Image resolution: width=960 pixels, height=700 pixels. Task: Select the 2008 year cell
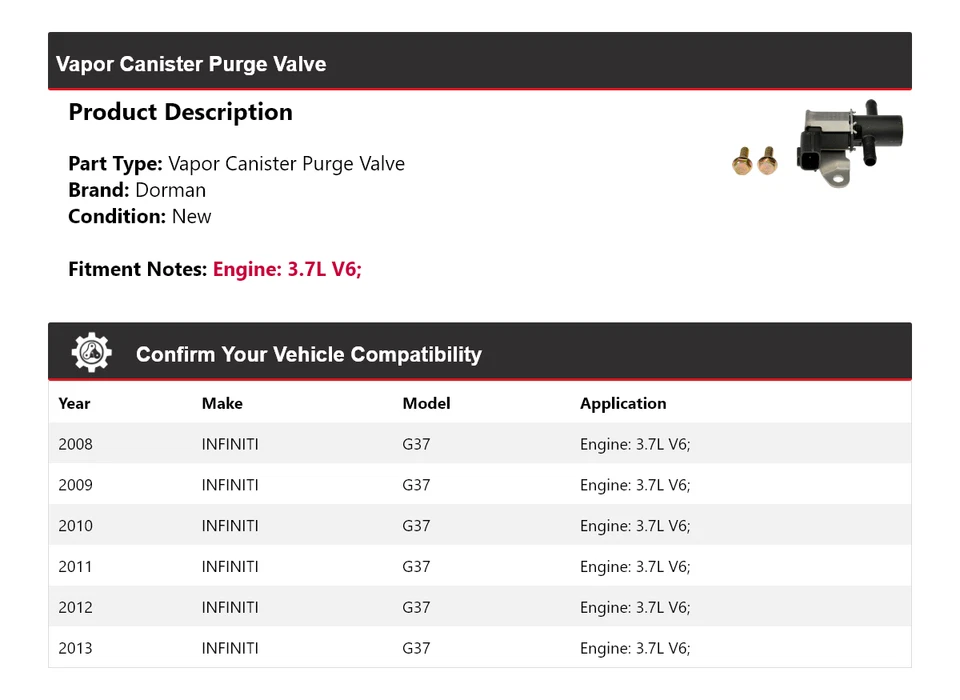point(76,444)
